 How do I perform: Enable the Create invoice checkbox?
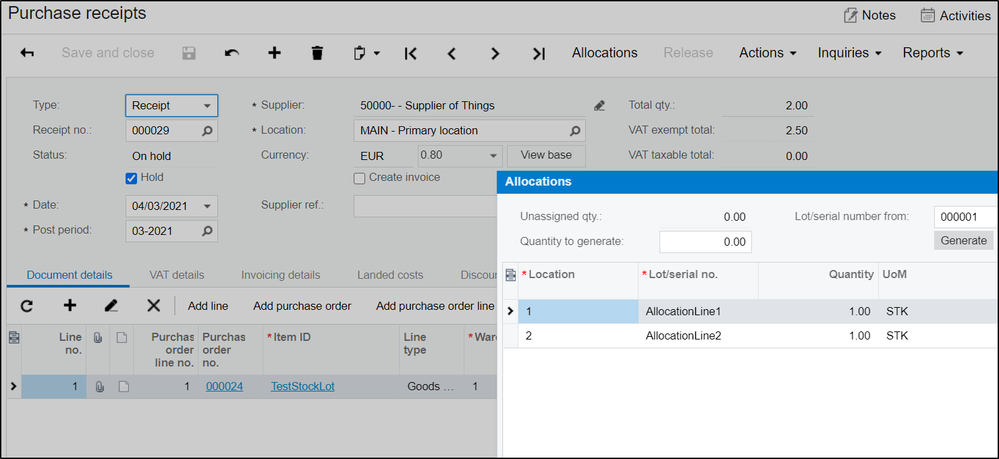[360, 178]
